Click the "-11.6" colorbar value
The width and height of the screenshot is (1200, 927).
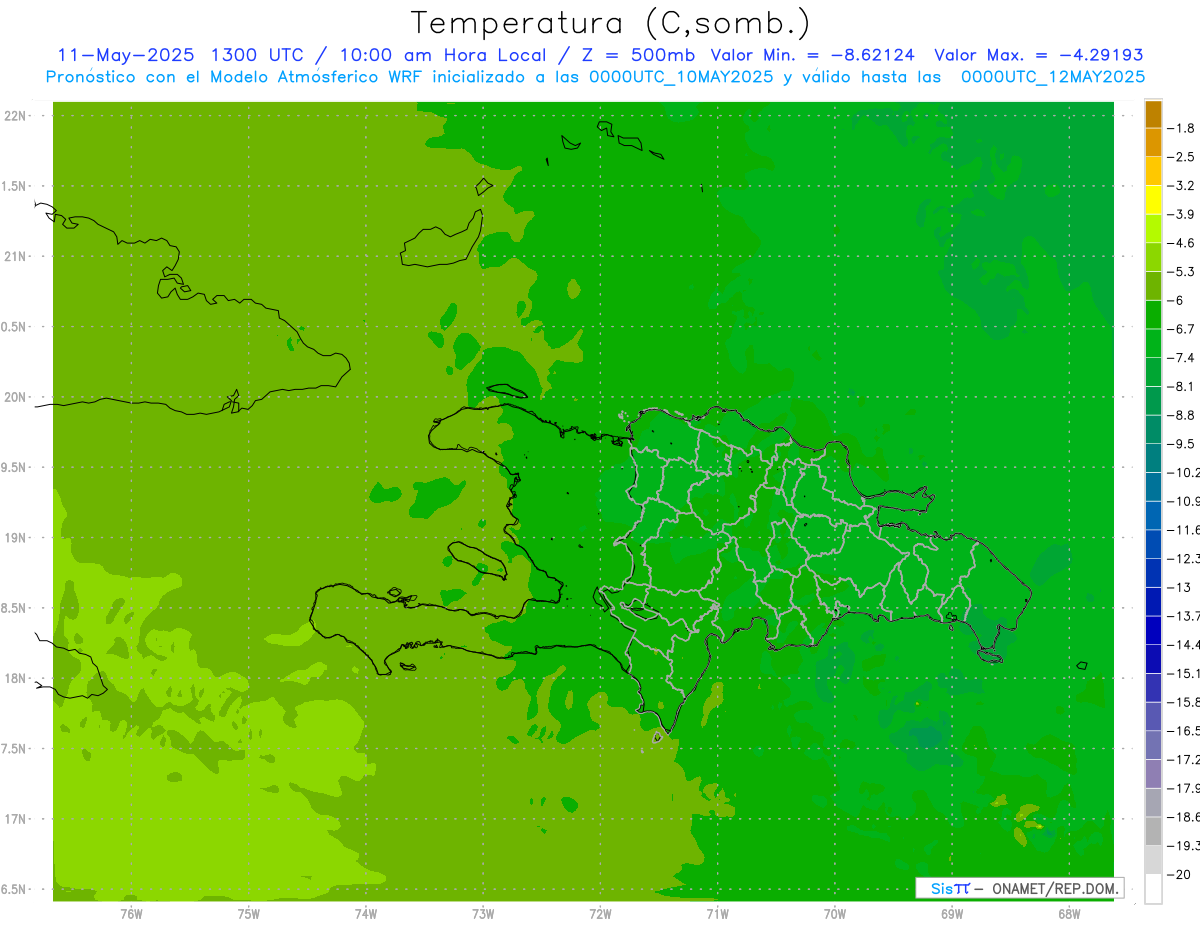point(1184,530)
